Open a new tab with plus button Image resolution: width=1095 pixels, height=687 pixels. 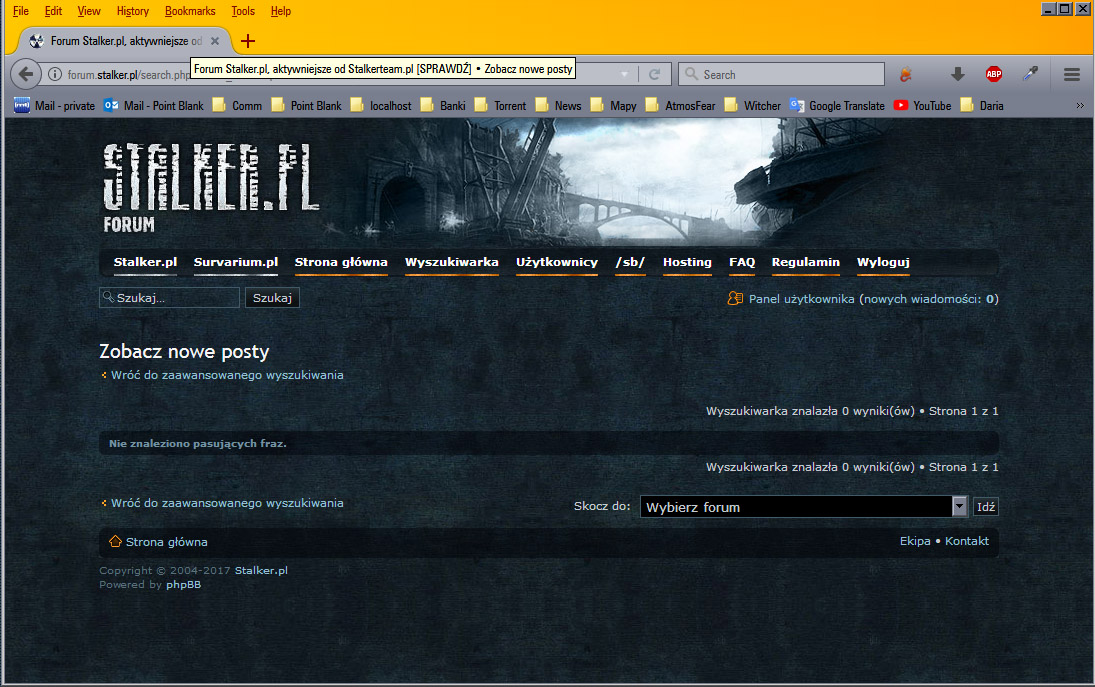tap(247, 41)
